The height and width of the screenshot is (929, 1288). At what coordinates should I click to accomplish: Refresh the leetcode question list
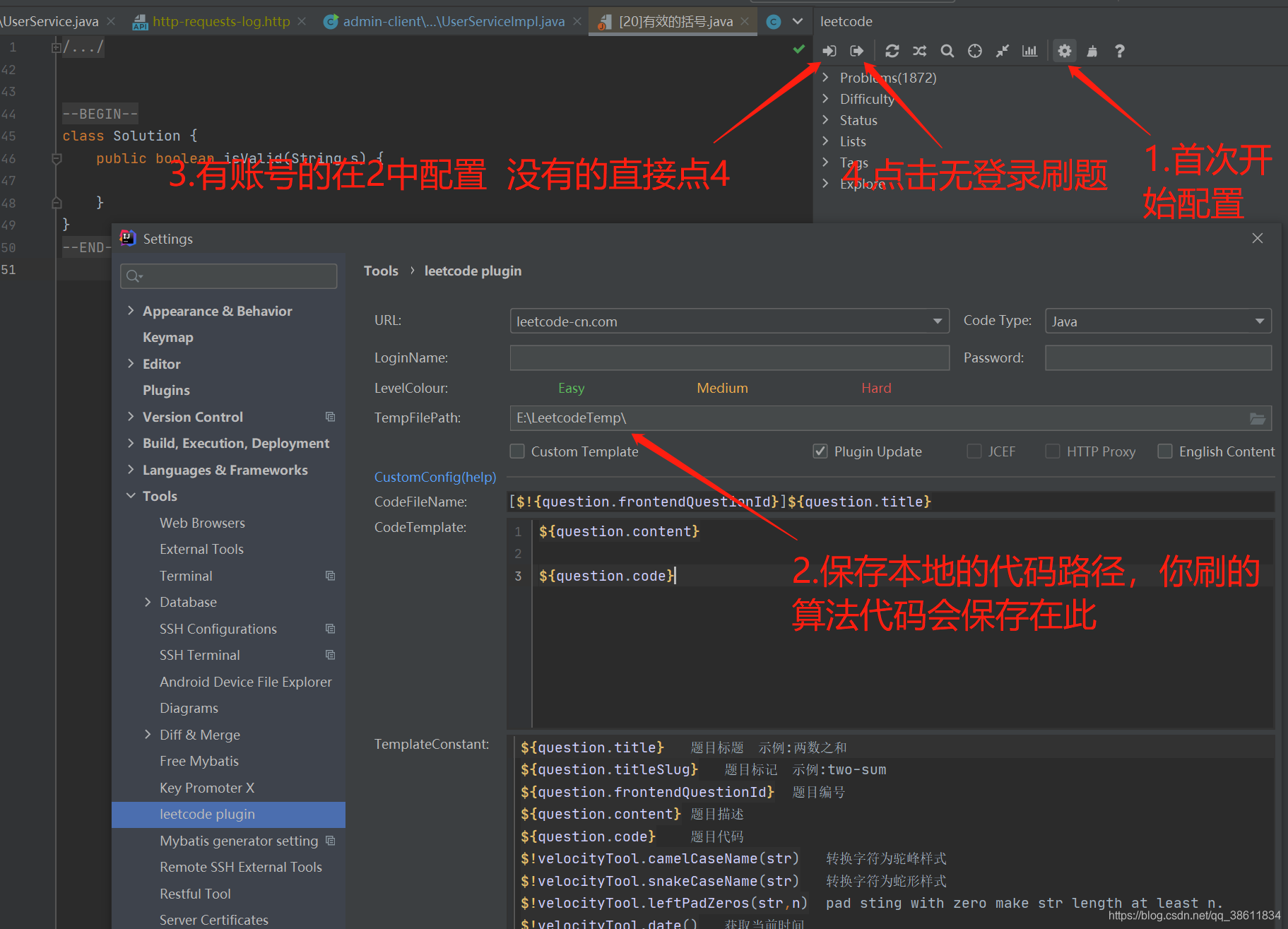892,51
